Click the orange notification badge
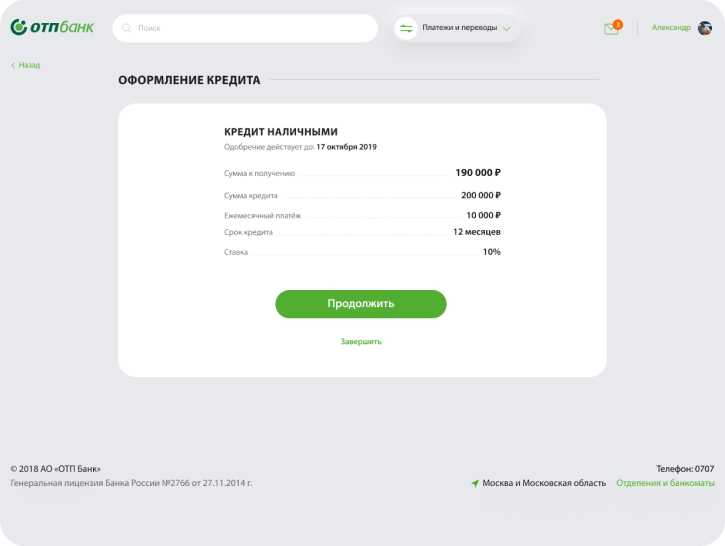 point(618,23)
